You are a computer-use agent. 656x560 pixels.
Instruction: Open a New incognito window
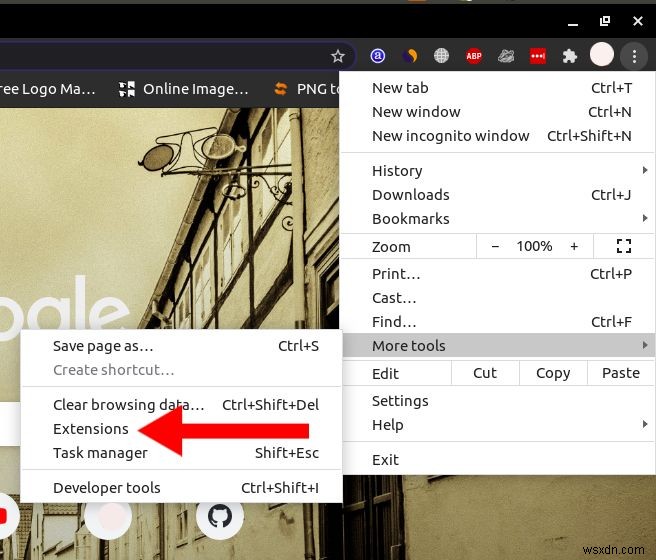click(498, 136)
